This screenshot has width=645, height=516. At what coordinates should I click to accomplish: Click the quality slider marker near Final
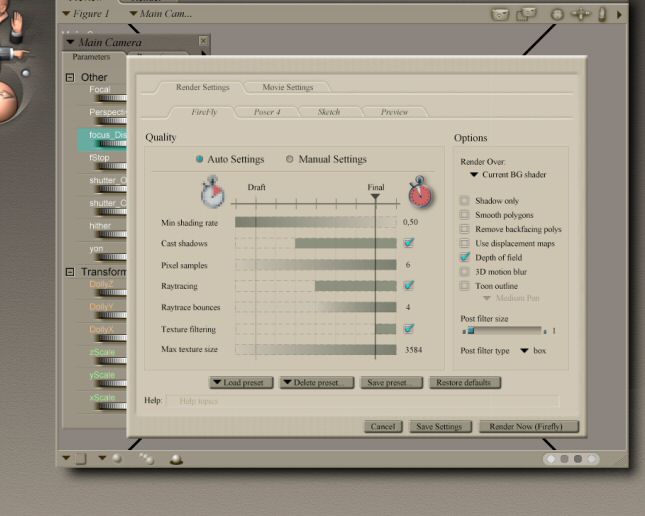[x=375, y=197]
